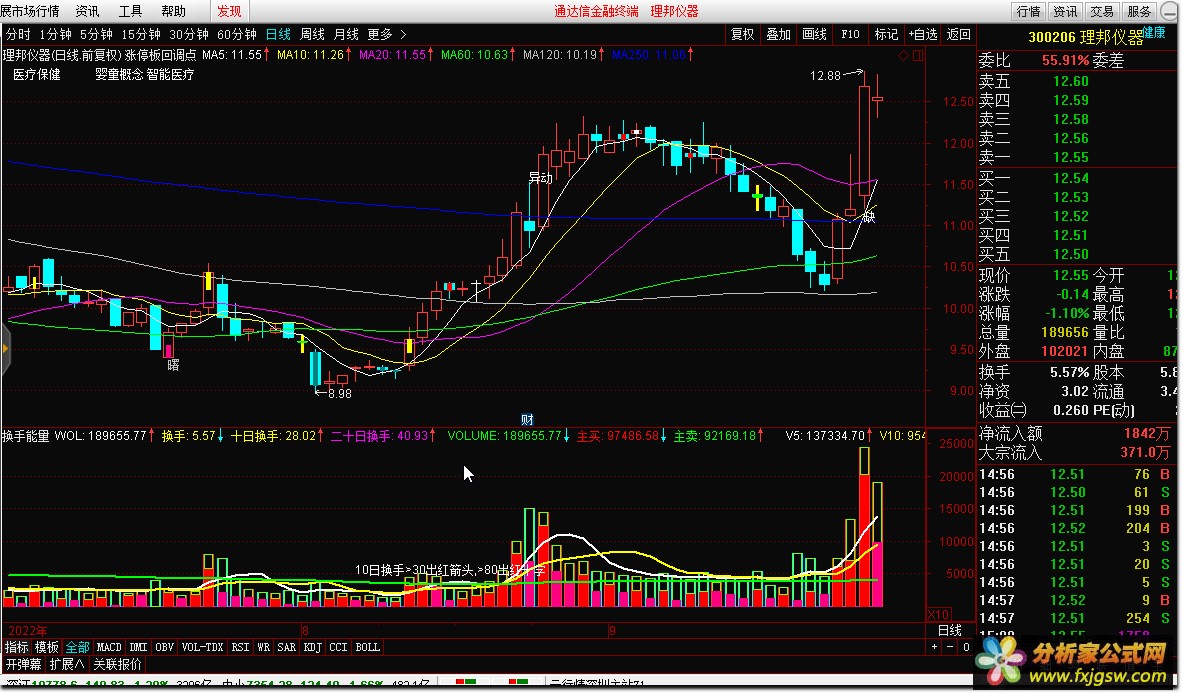Image resolution: width=1183 pixels, height=693 pixels.
Task: Zoom in with the plus button
Action: [935, 647]
